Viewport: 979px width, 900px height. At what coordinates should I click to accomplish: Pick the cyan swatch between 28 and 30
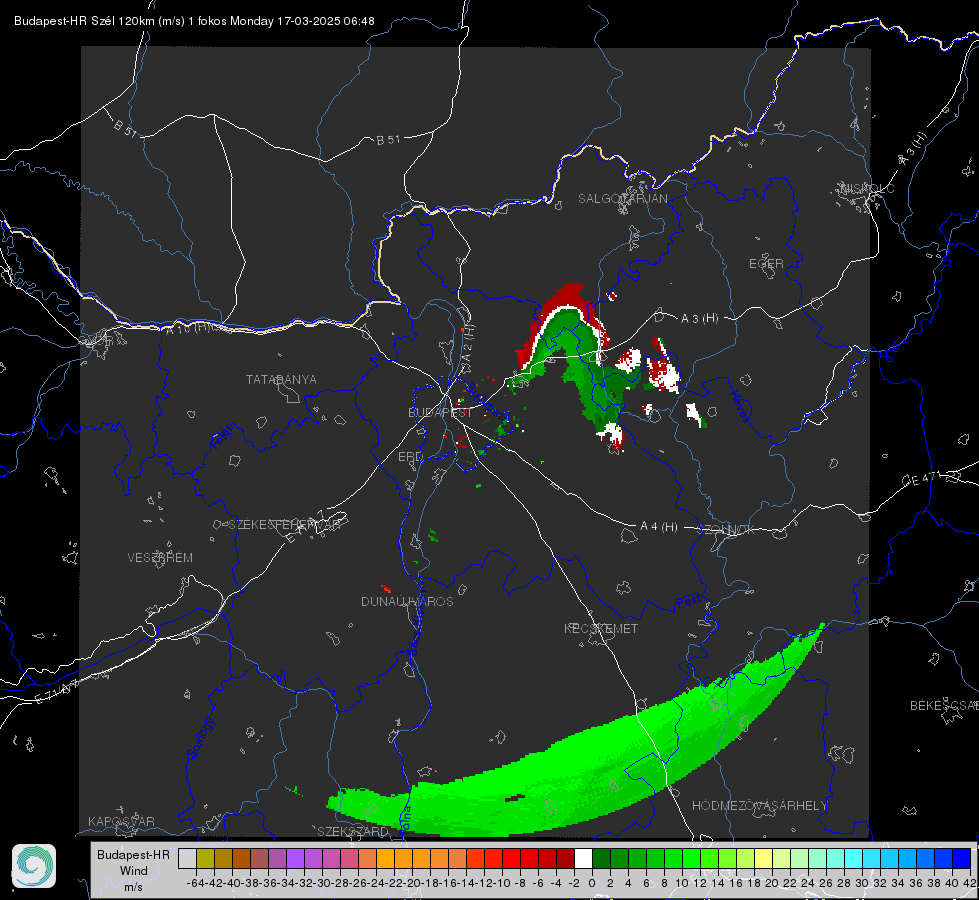click(854, 858)
